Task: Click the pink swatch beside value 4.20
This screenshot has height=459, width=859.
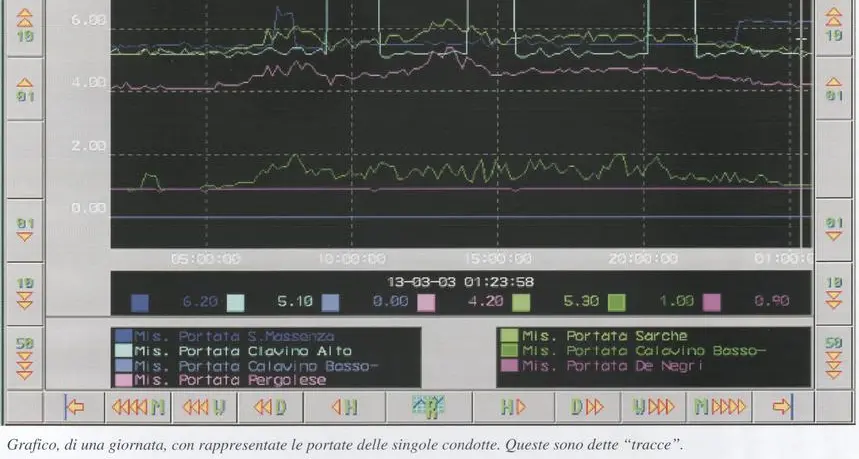Action: point(426,302)
